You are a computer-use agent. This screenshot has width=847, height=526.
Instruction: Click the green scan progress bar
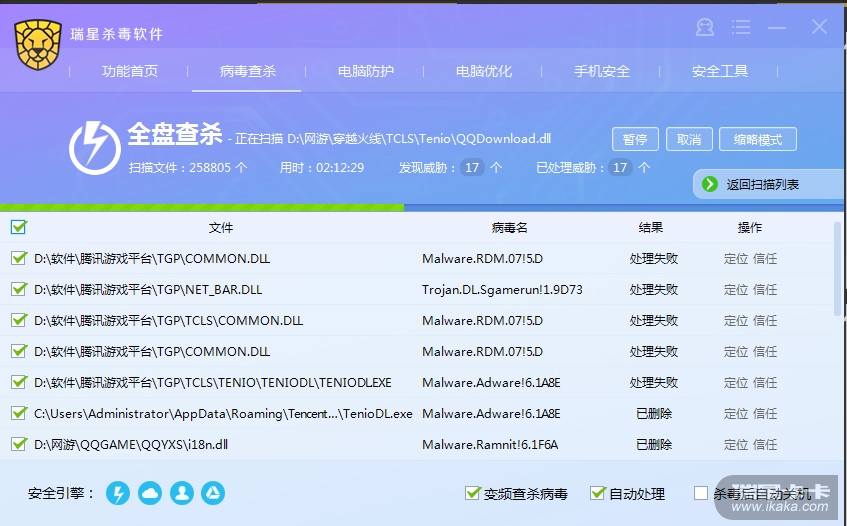click(x=202, y=208)
